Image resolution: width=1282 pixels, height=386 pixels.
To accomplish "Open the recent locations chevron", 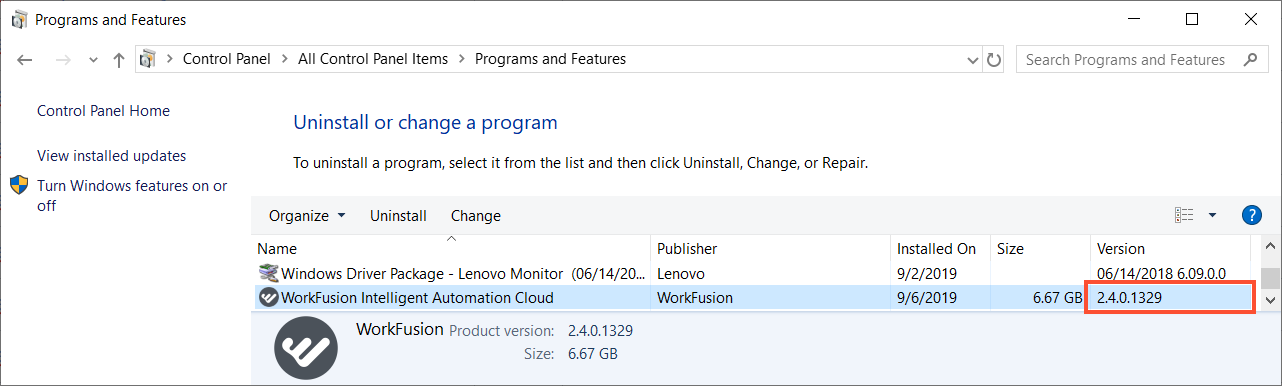I will (93, 60).
